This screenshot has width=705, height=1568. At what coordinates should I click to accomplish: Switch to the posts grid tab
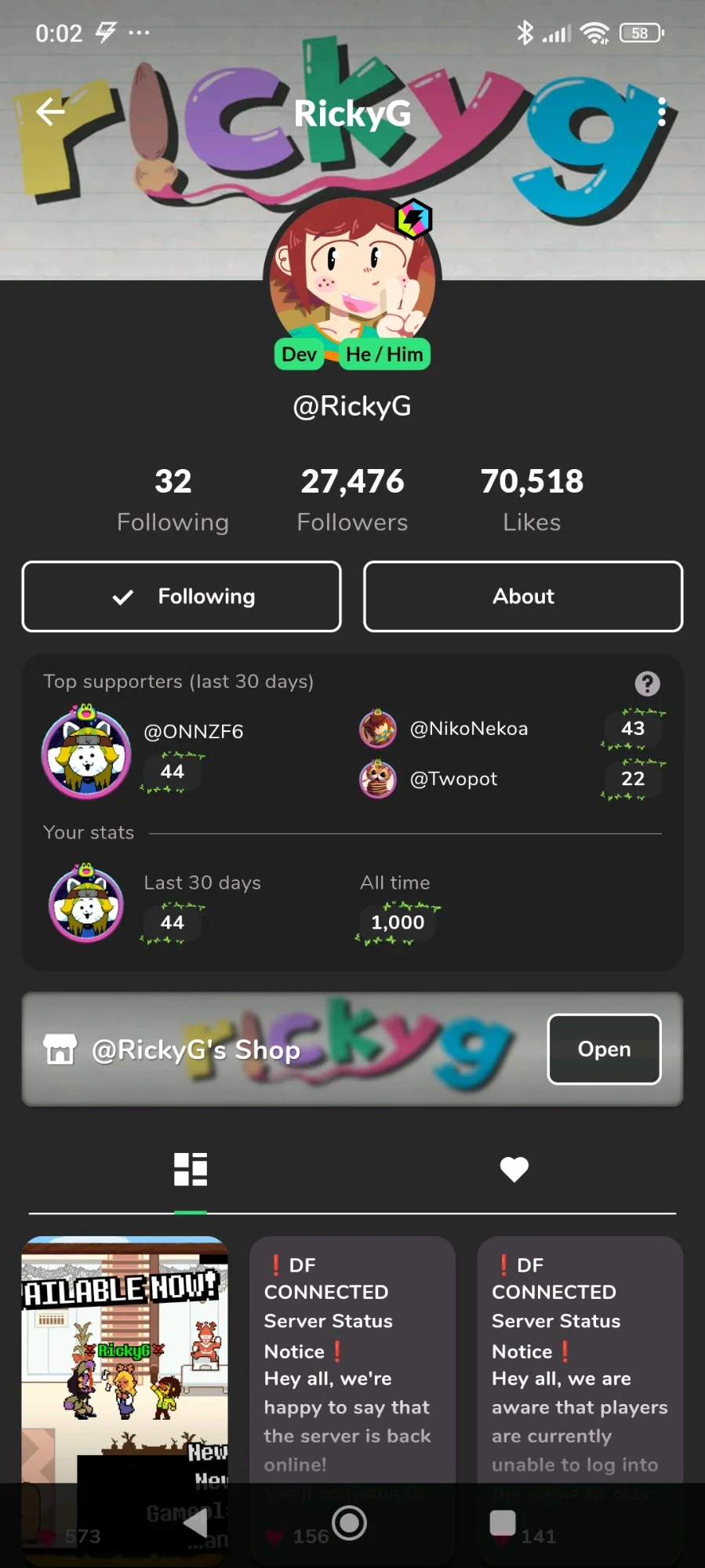point(191,1169)
